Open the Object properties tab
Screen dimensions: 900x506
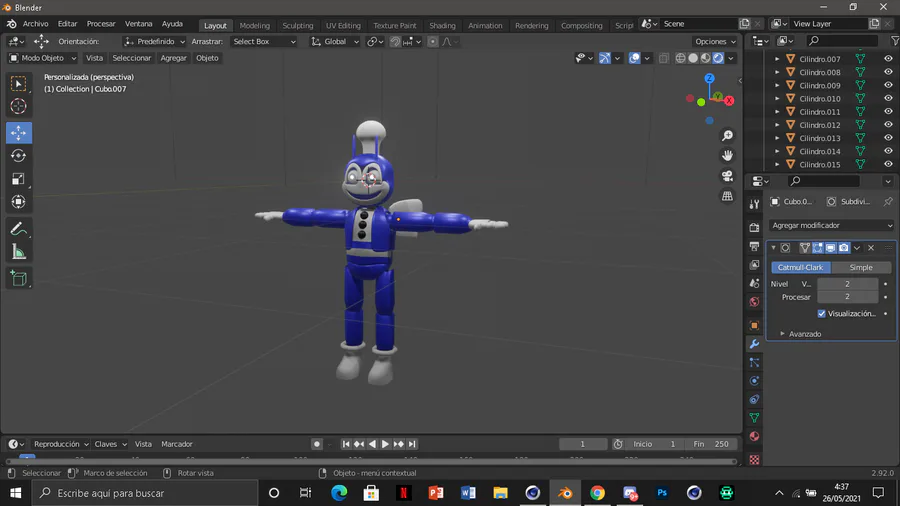pos(754,325)
